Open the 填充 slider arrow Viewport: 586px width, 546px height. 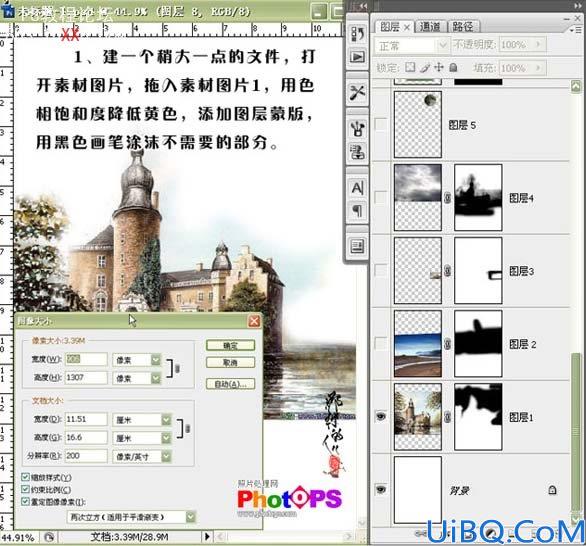(539, 68)
